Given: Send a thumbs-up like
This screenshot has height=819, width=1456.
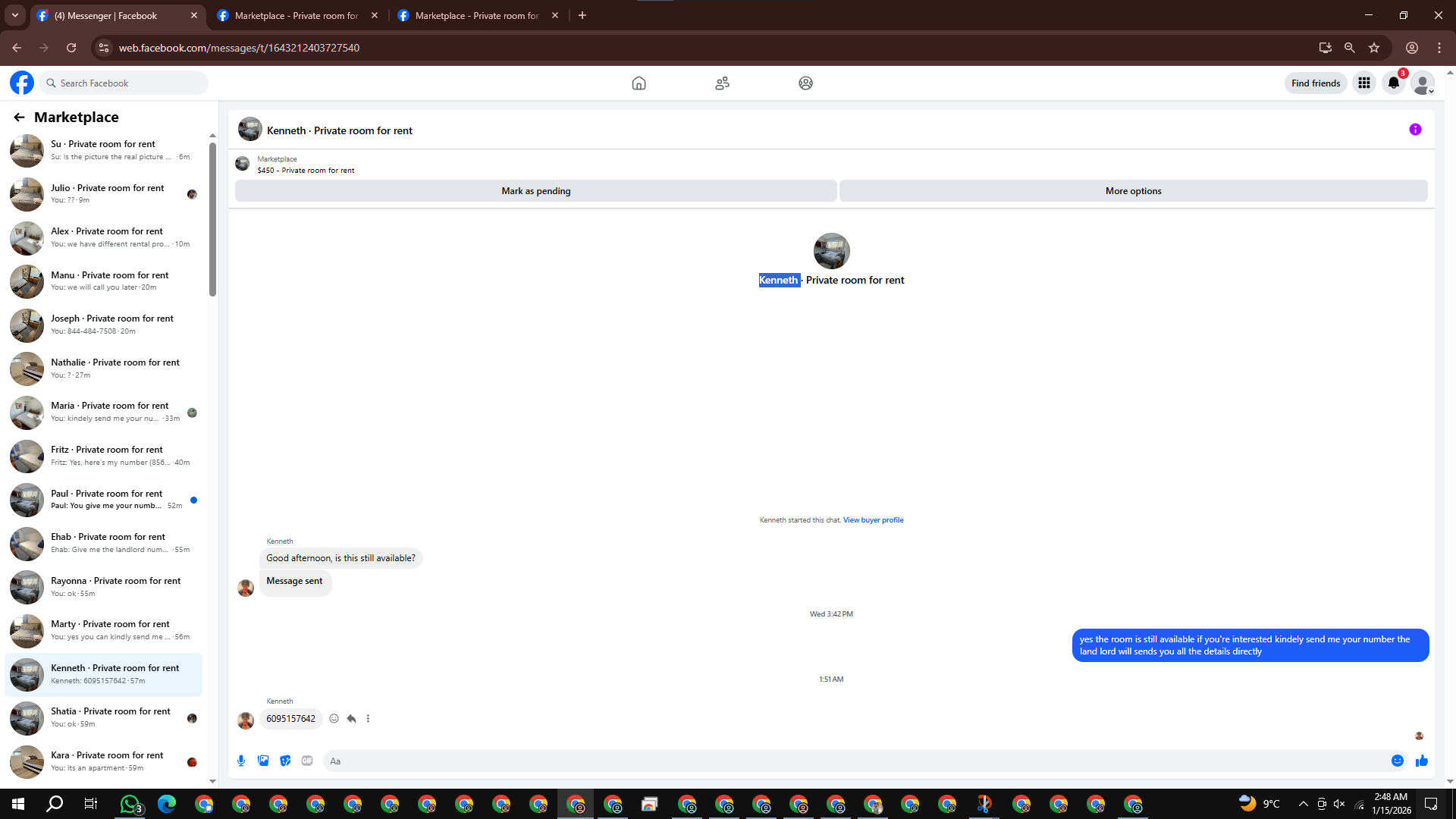Looking at the screenshot, I should click(1422, 761).
